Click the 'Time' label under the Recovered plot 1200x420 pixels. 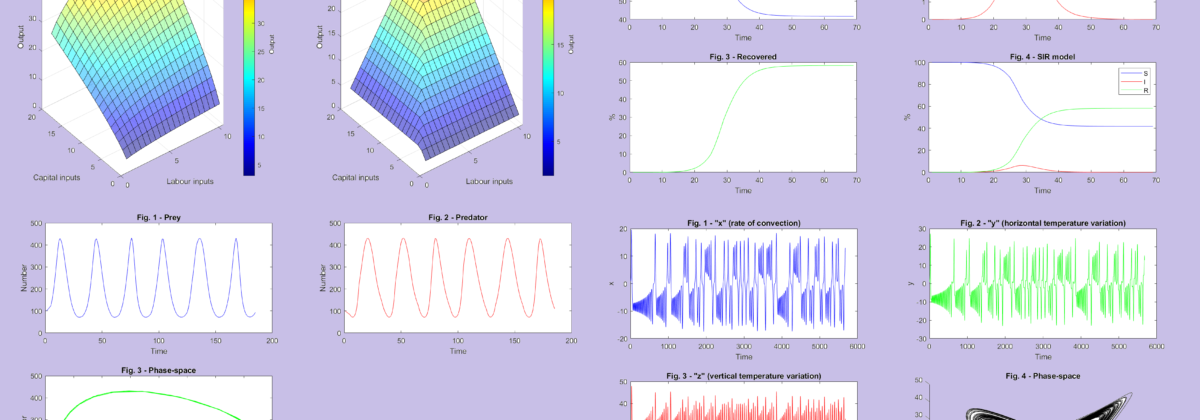[743, 190]
